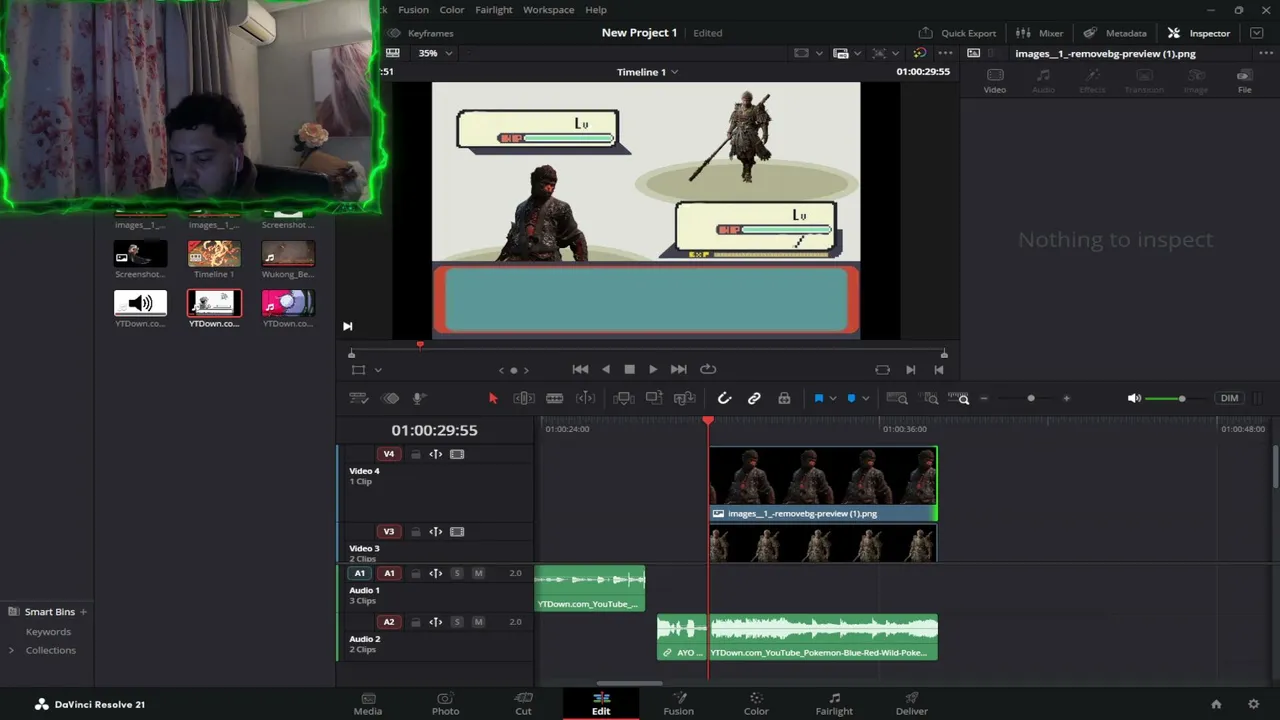Expand the Collections tree item
Viewport: 1280px width, 720px height.
click(x=11, y=650)
